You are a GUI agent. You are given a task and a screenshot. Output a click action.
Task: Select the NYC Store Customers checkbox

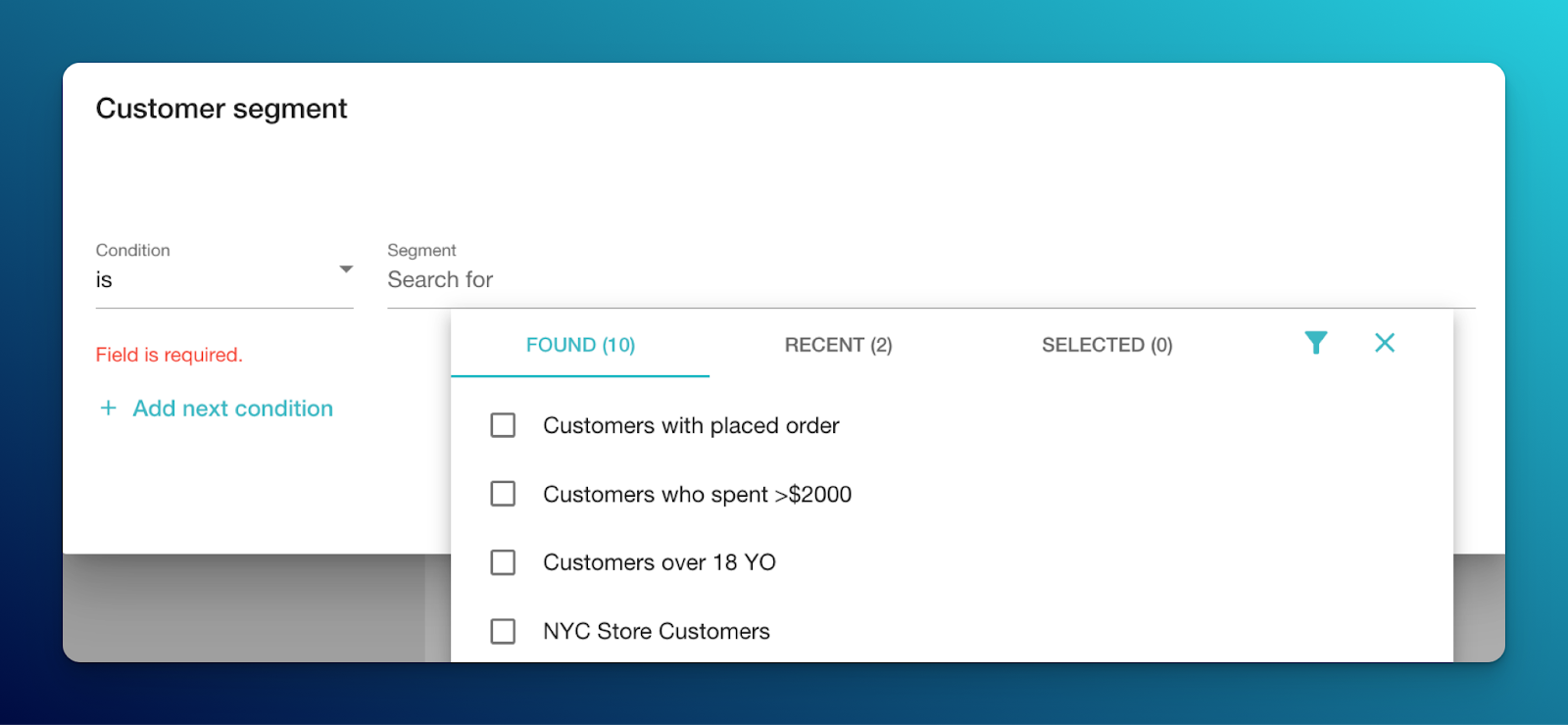503,631
